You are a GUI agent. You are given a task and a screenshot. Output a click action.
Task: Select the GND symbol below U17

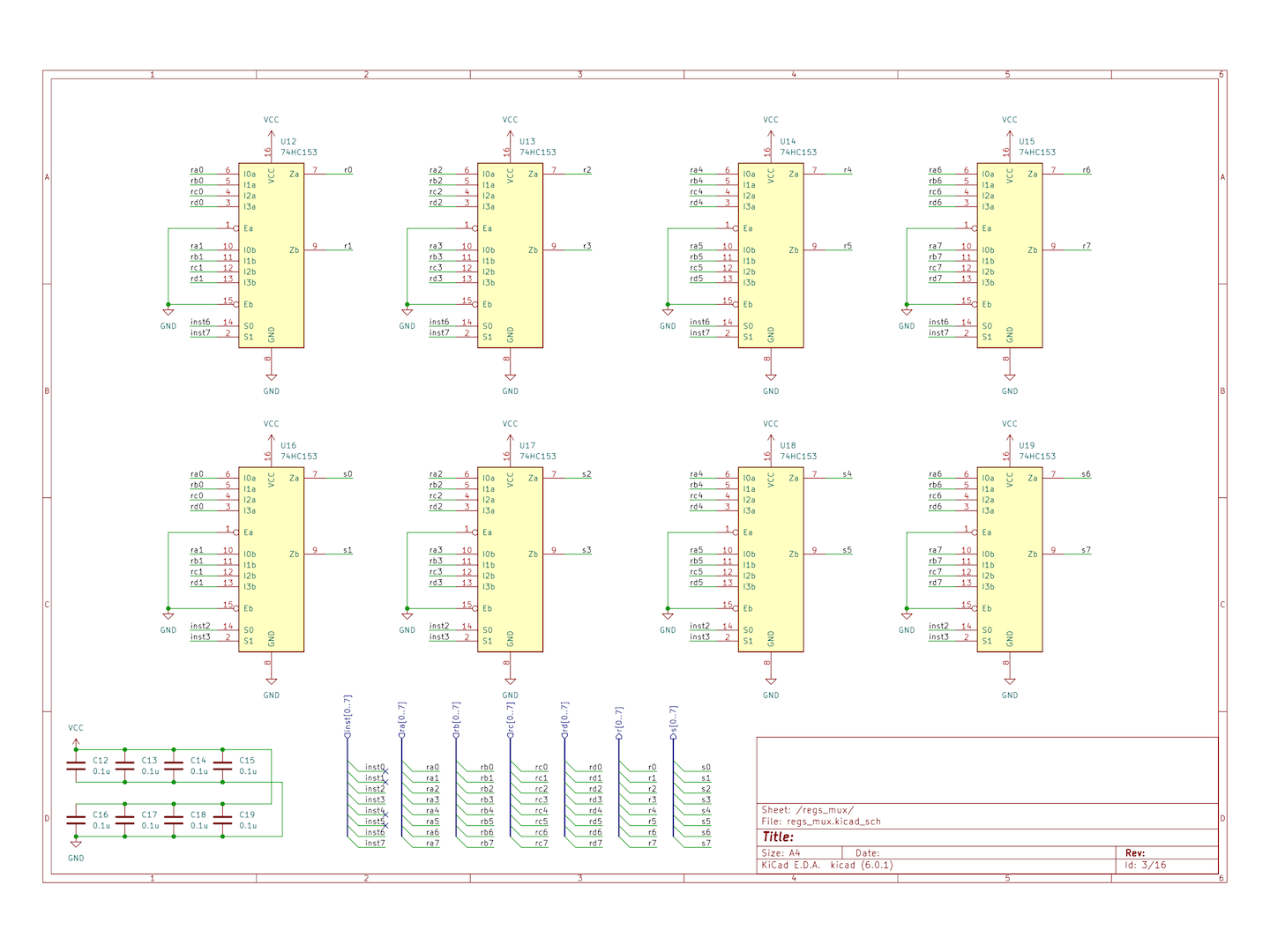510,681
